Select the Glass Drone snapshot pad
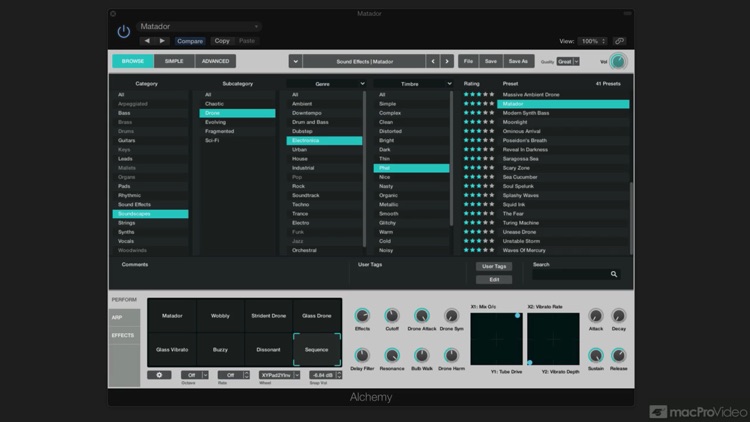This screenshot has width=750, height=422. click(x=317, y=316)
